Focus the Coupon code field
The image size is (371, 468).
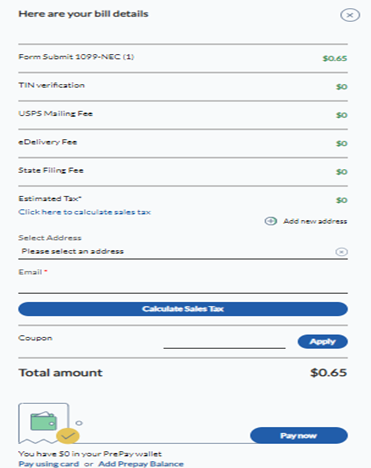pyautogui.click(x=224, y=342)
